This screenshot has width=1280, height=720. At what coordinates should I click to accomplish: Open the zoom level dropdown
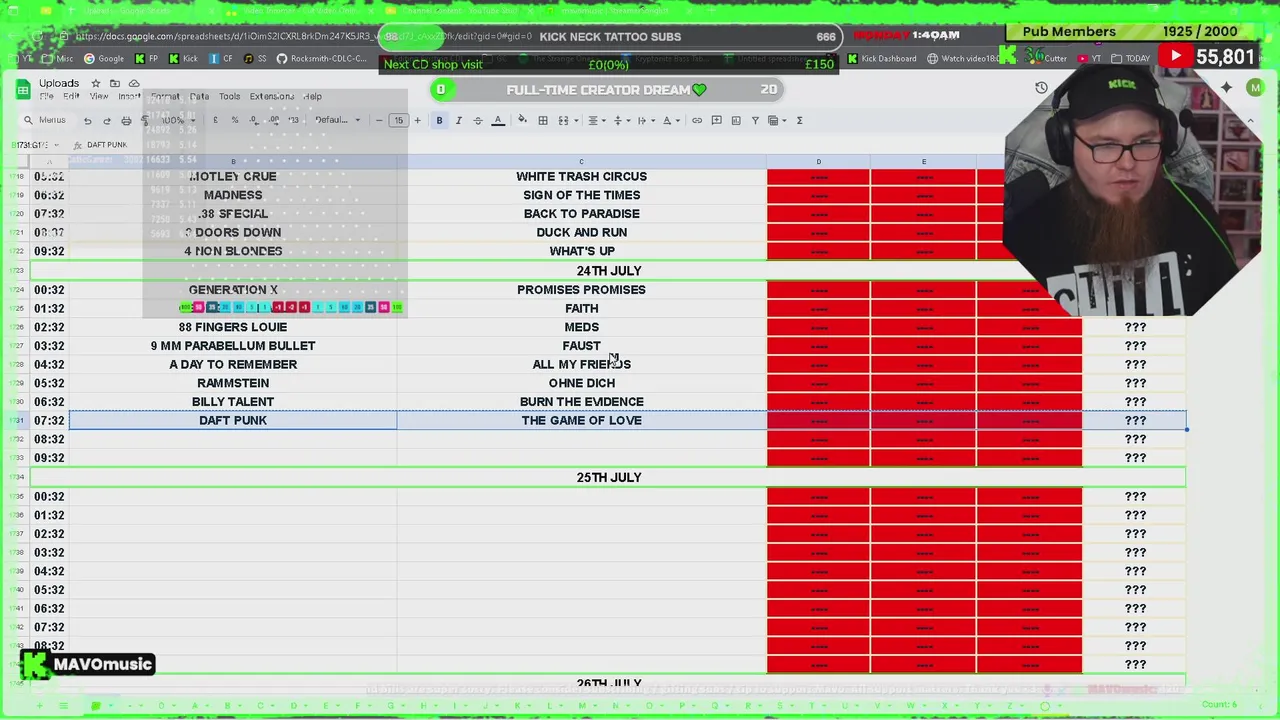click(178, 120)
